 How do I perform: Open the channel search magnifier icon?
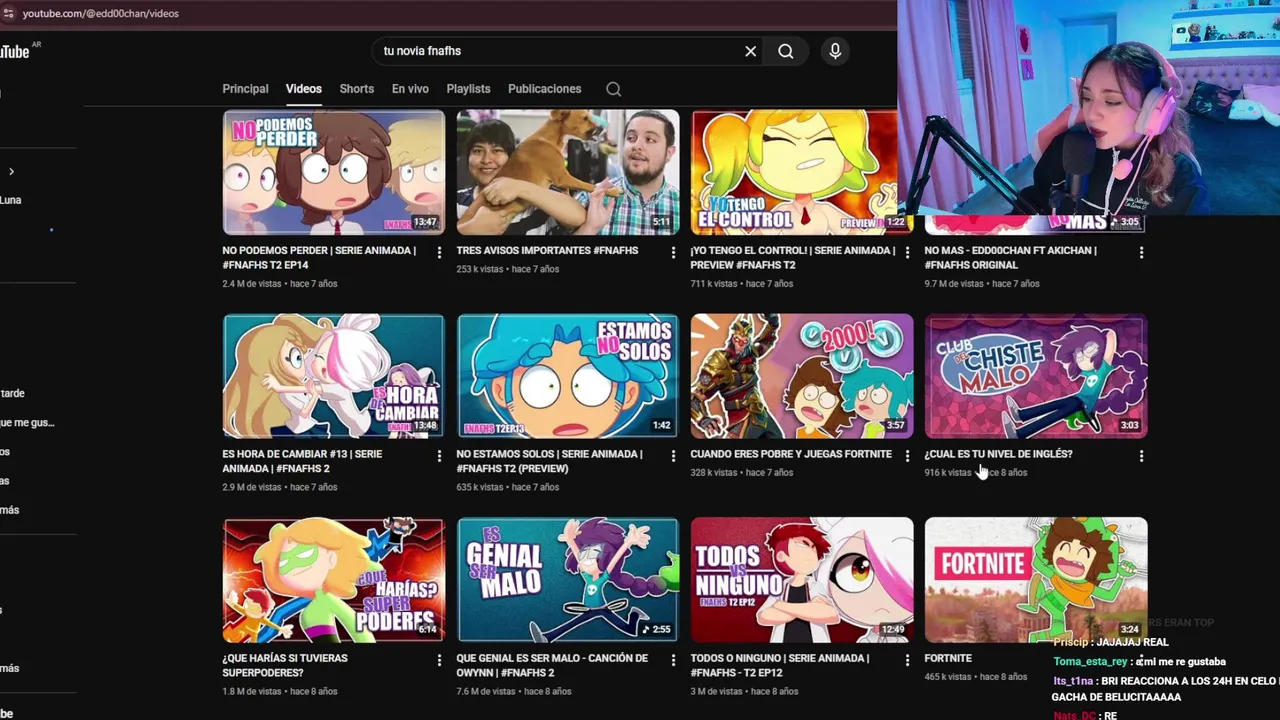614,89
